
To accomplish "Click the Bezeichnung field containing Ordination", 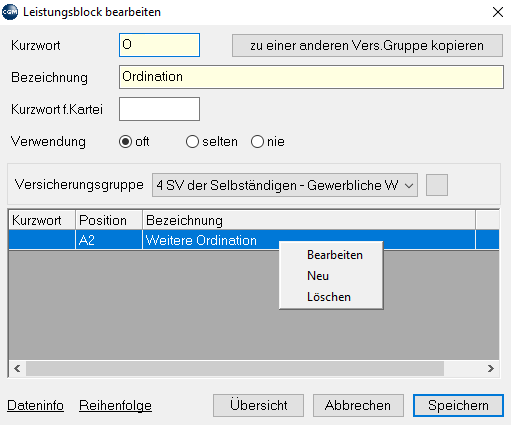I will click(x=311, y=77).
